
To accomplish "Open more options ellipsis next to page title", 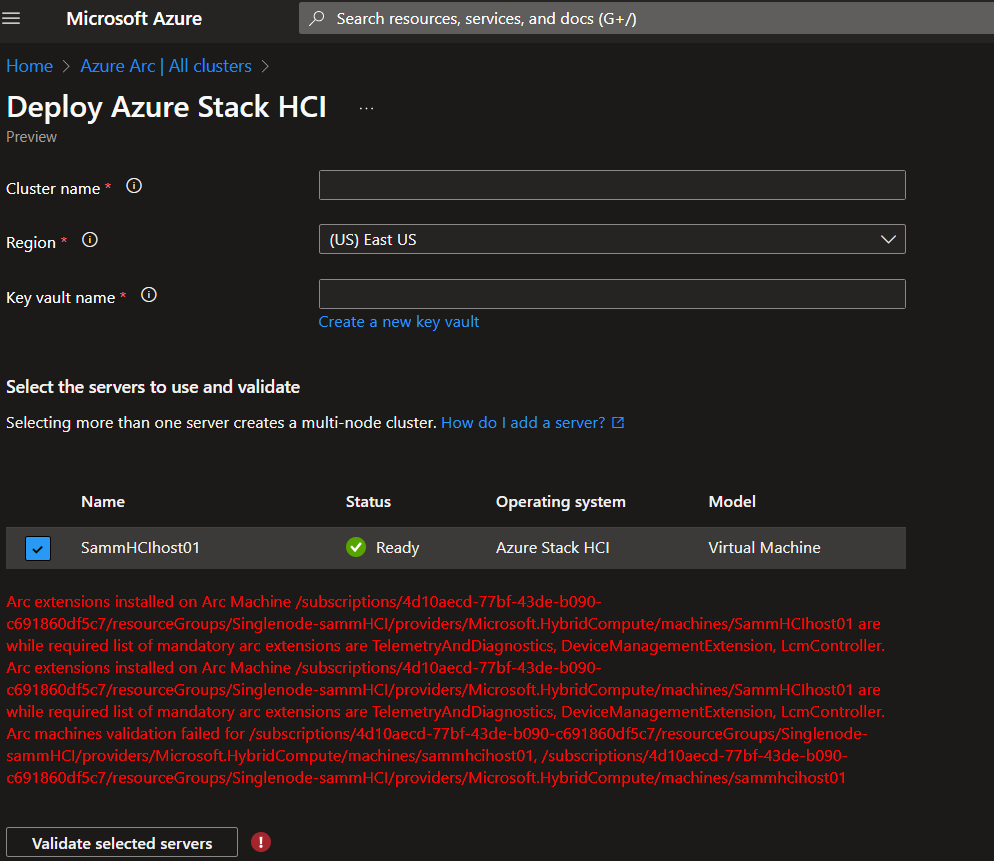I will 366,106.
